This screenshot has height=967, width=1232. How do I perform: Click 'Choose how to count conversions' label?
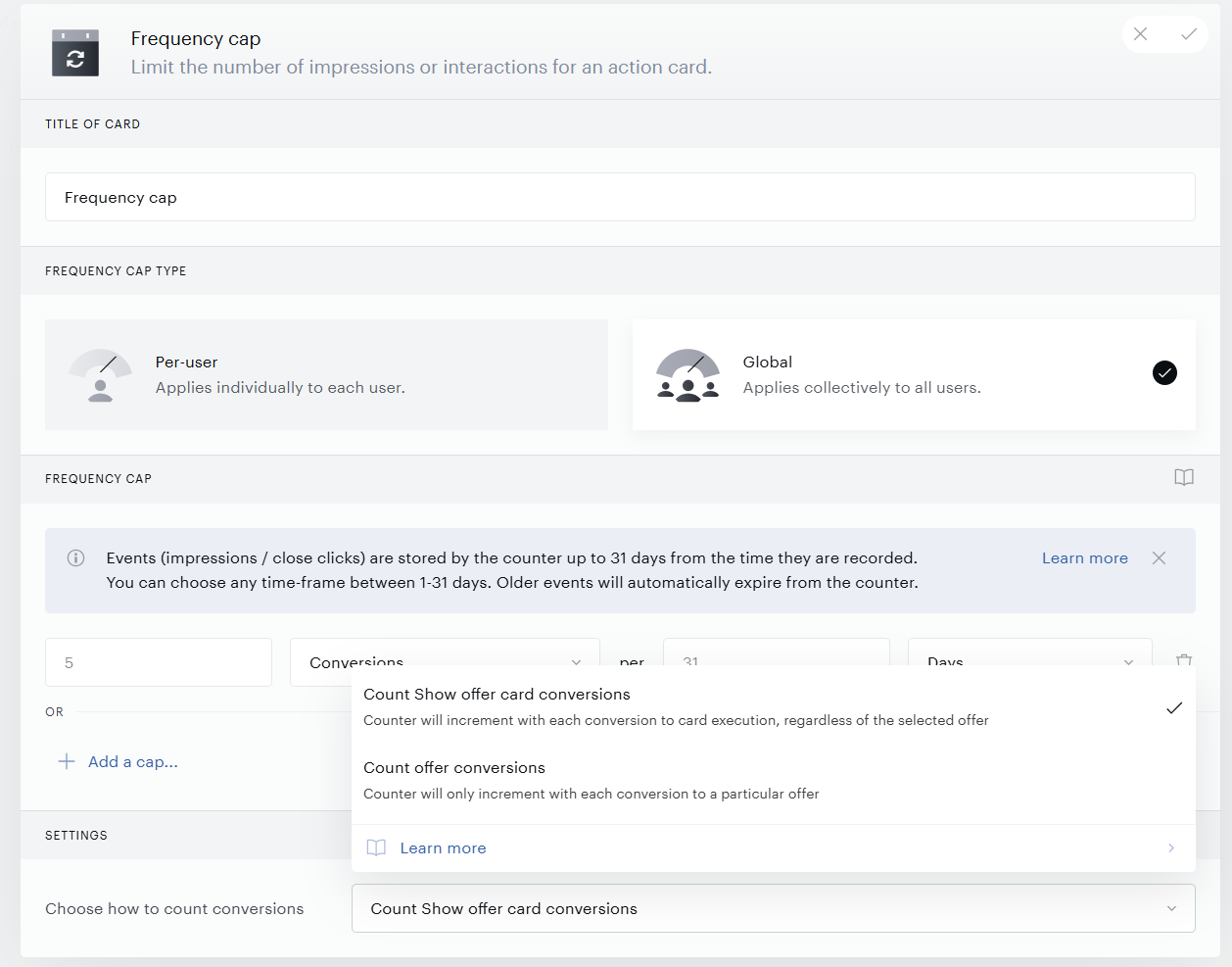(174, 909)
